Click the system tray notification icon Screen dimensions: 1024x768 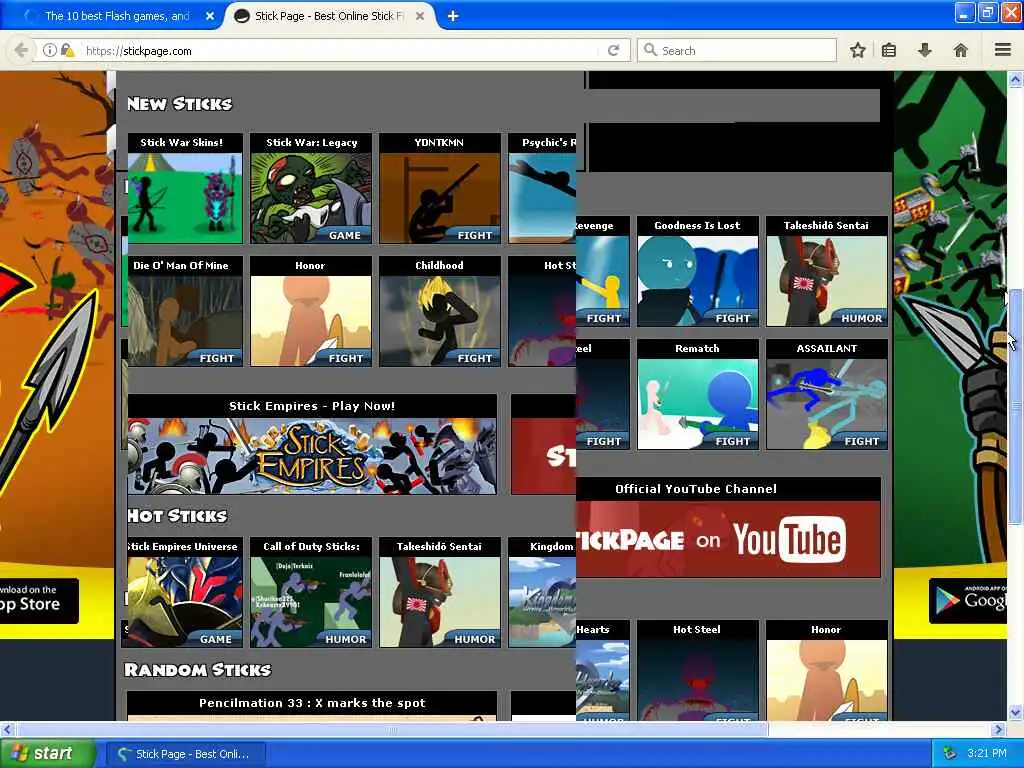950,754
